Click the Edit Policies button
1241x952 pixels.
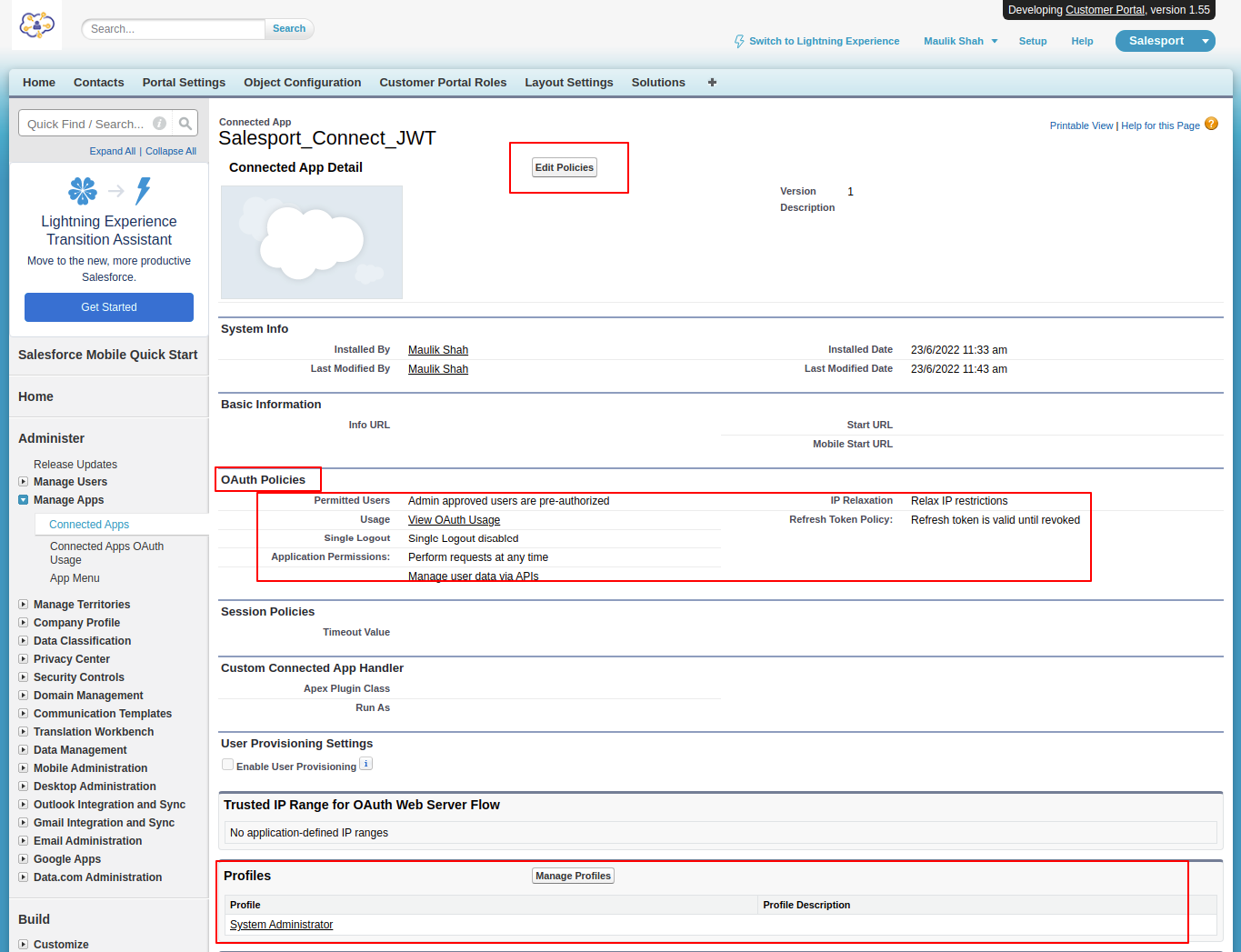[x=564, y=167]
